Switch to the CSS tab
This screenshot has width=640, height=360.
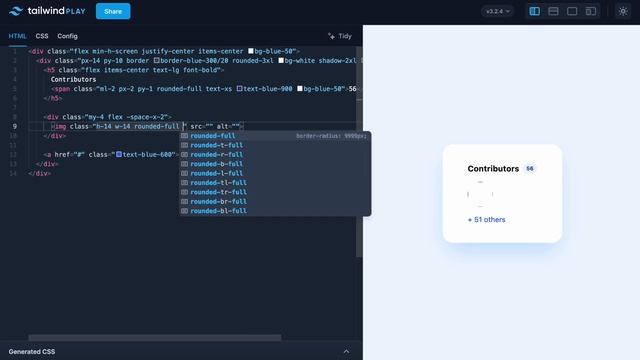click(x=42, y=36)
